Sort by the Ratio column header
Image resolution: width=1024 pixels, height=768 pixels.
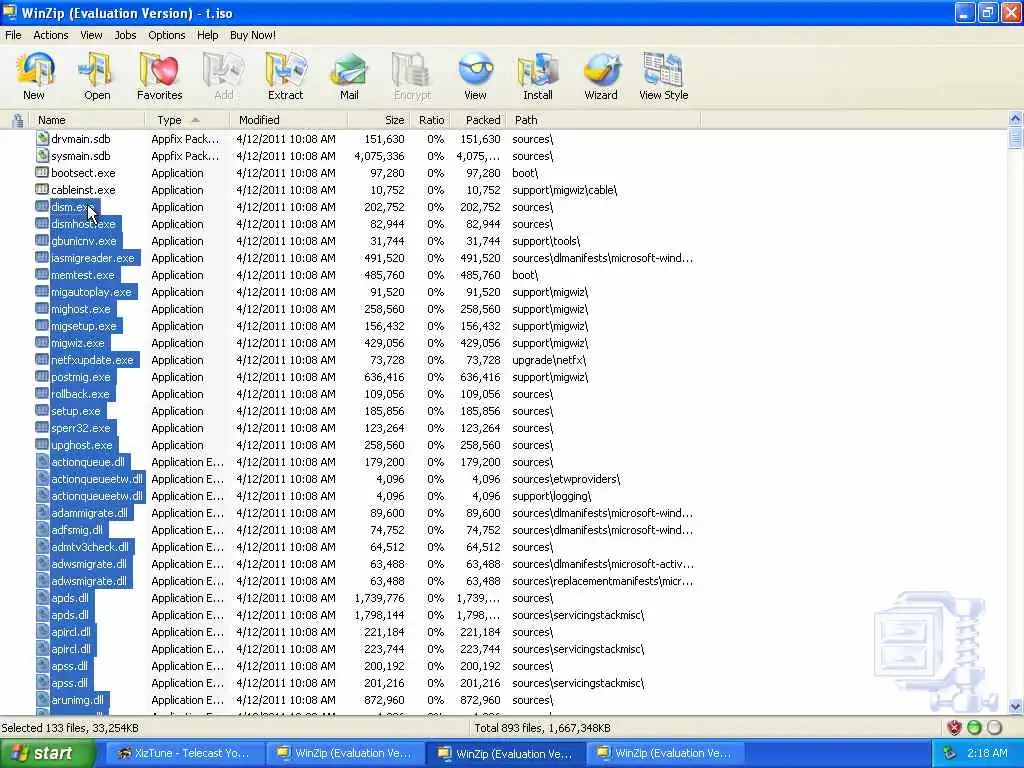tap(430, 120)
